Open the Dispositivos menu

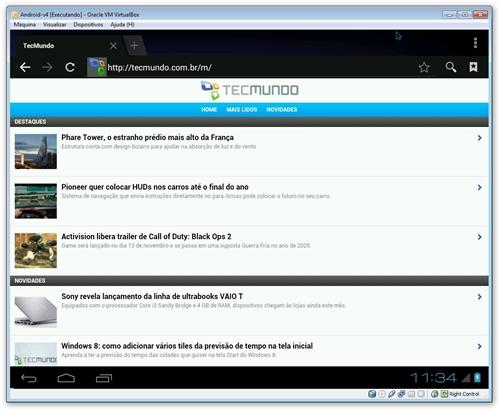click(x=88, y=25)
